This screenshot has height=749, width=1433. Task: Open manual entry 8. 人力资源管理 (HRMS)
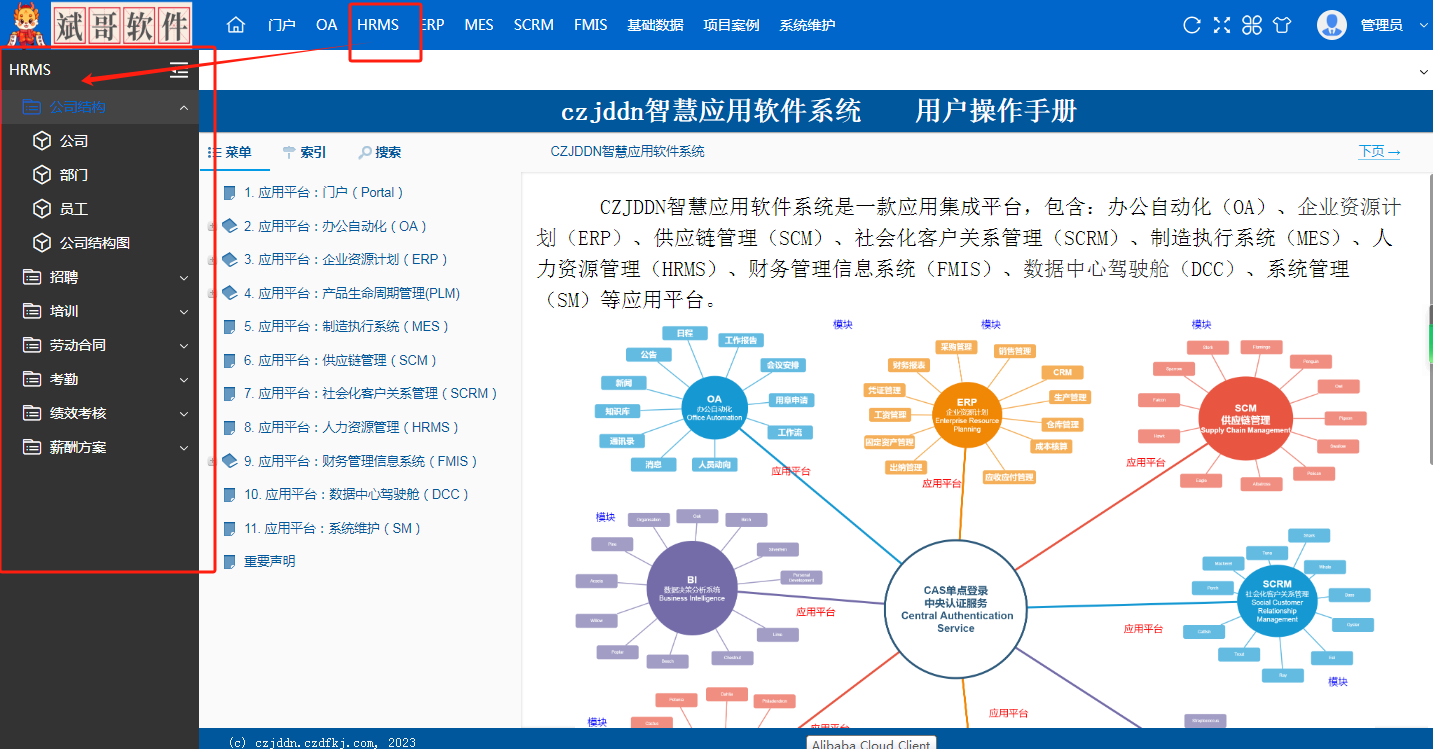coord(352,428)
